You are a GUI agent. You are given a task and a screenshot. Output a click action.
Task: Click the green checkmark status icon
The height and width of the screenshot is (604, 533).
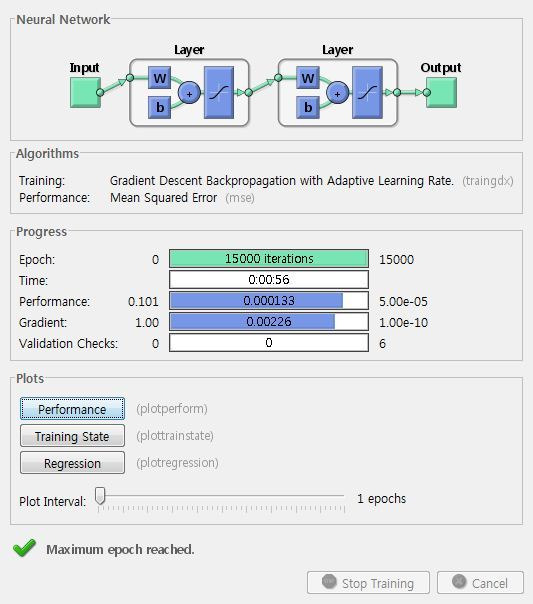24,548
